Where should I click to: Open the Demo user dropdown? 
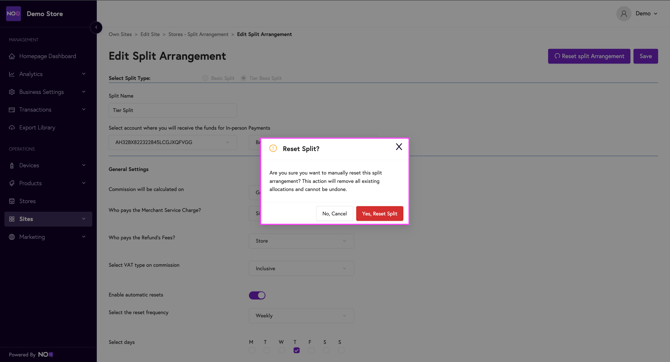pos(646,14)
